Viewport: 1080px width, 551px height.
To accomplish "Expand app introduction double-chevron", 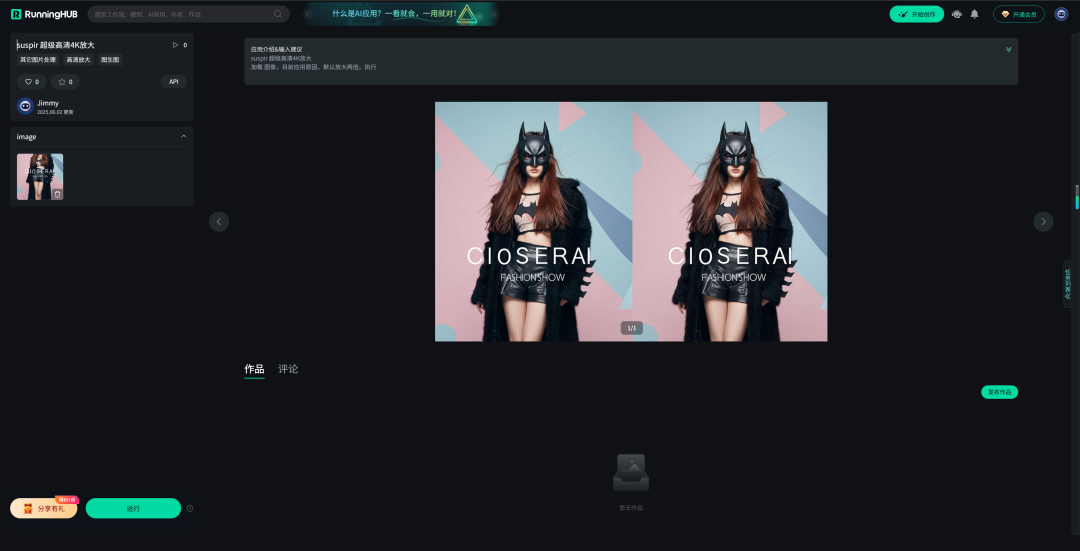I will point(1008,49).
